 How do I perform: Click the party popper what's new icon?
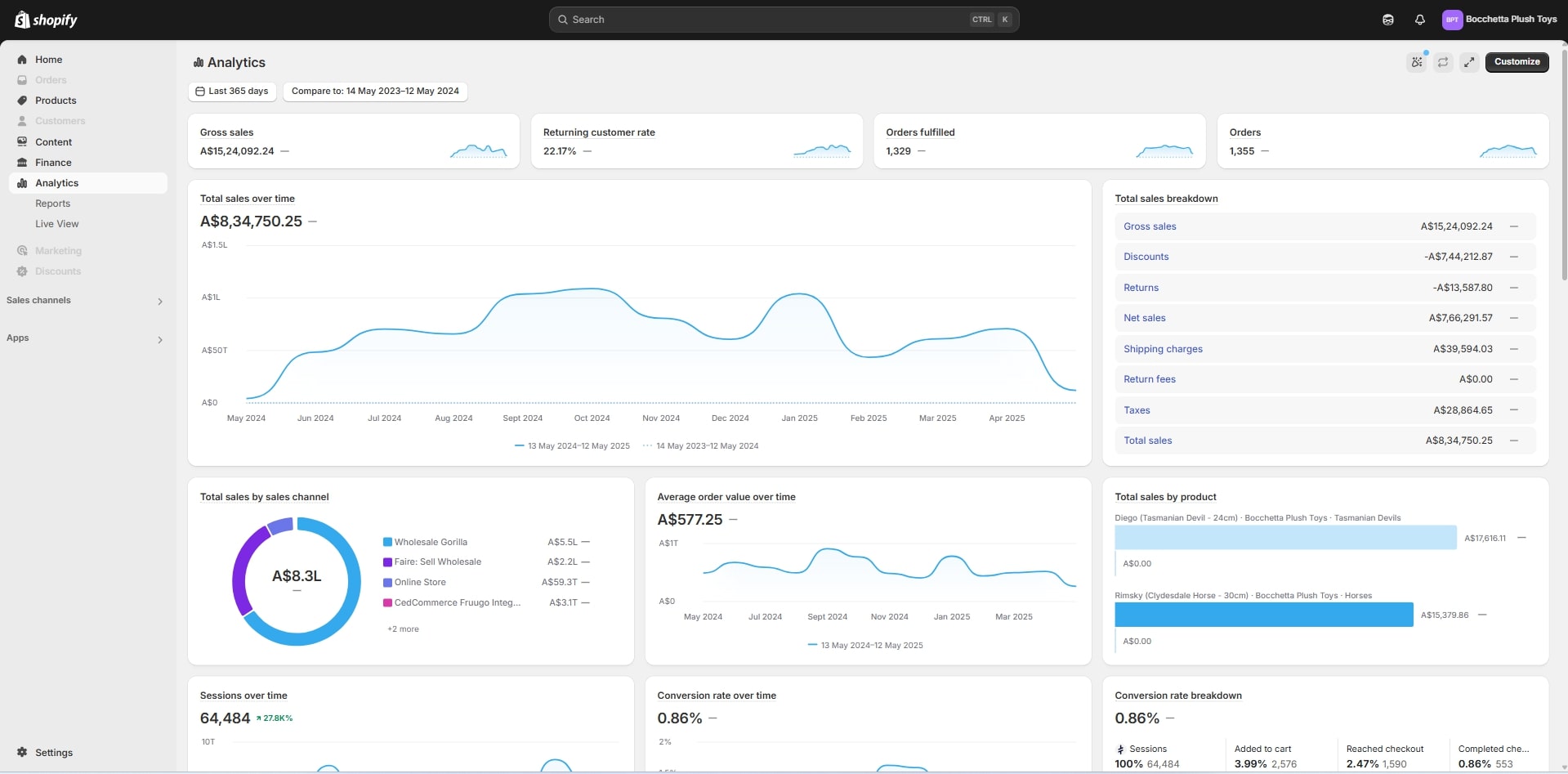click(1417, 62)
